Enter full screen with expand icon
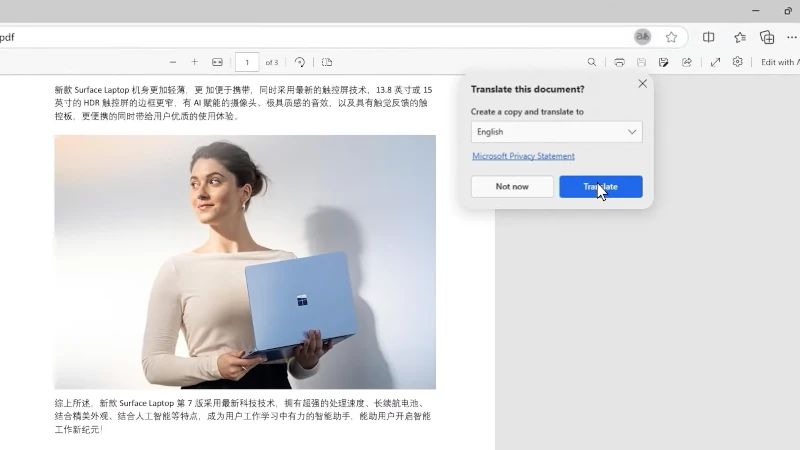 coord(715,62)
